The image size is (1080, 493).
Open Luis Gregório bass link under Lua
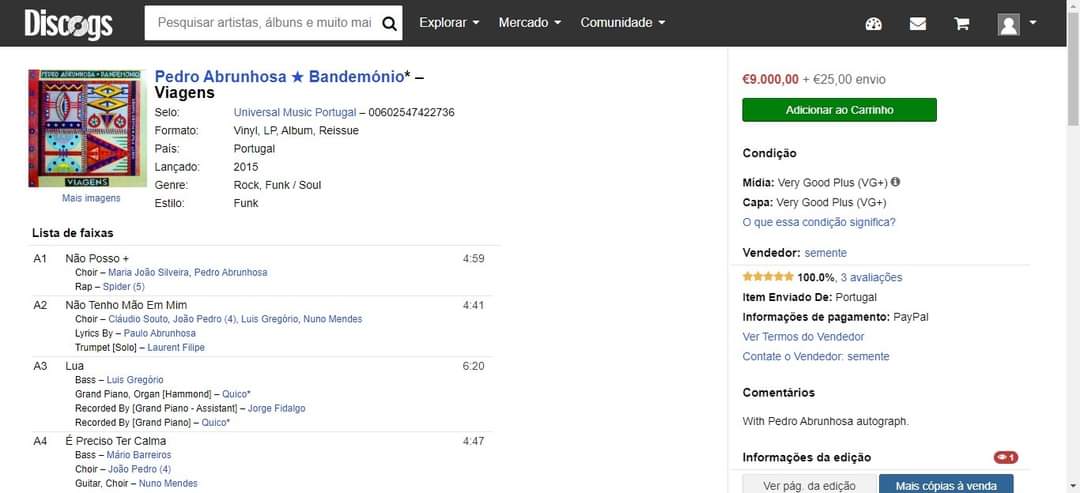click(135, 380)
